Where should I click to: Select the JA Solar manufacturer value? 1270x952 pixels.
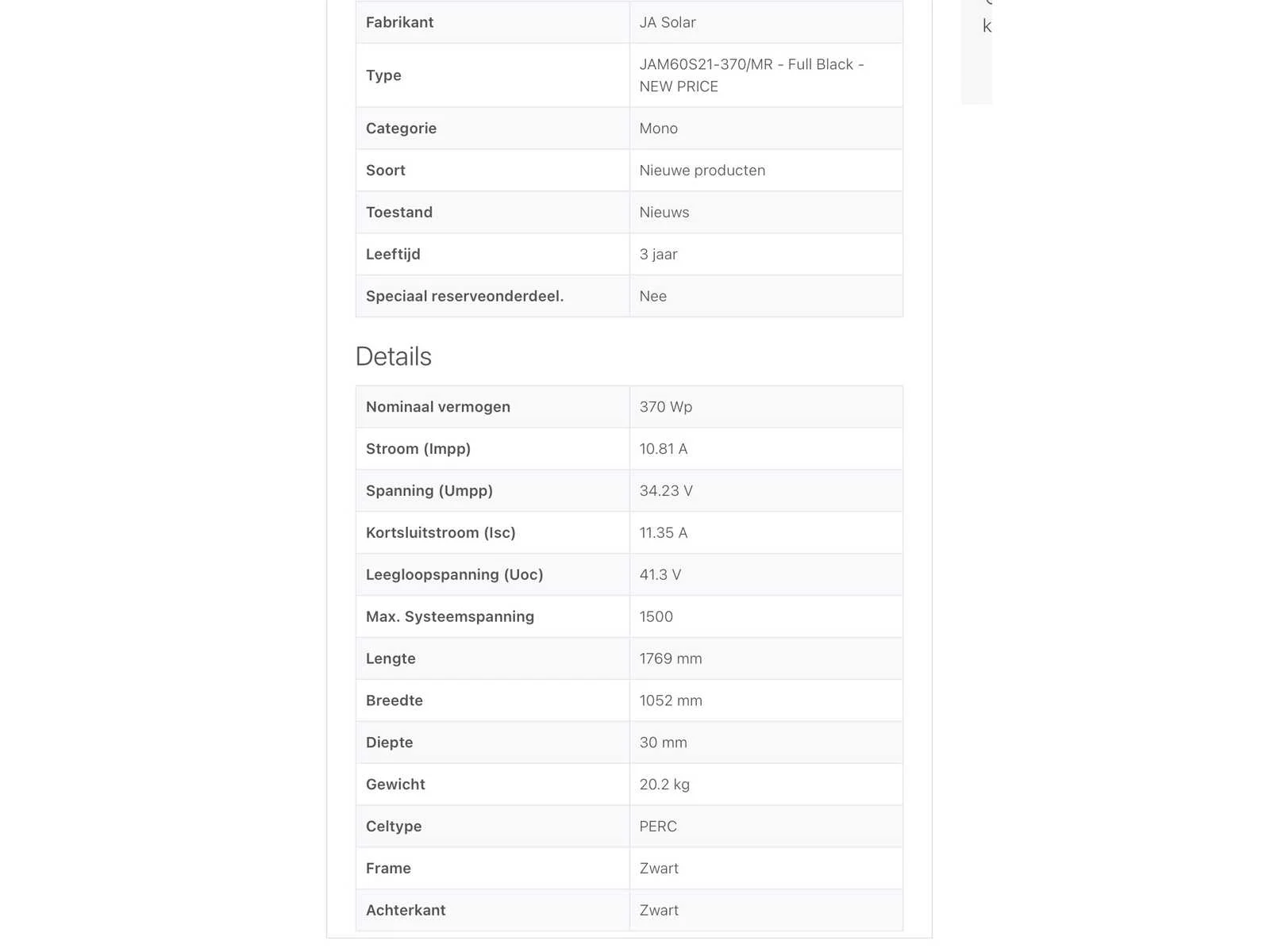[668, 22]
